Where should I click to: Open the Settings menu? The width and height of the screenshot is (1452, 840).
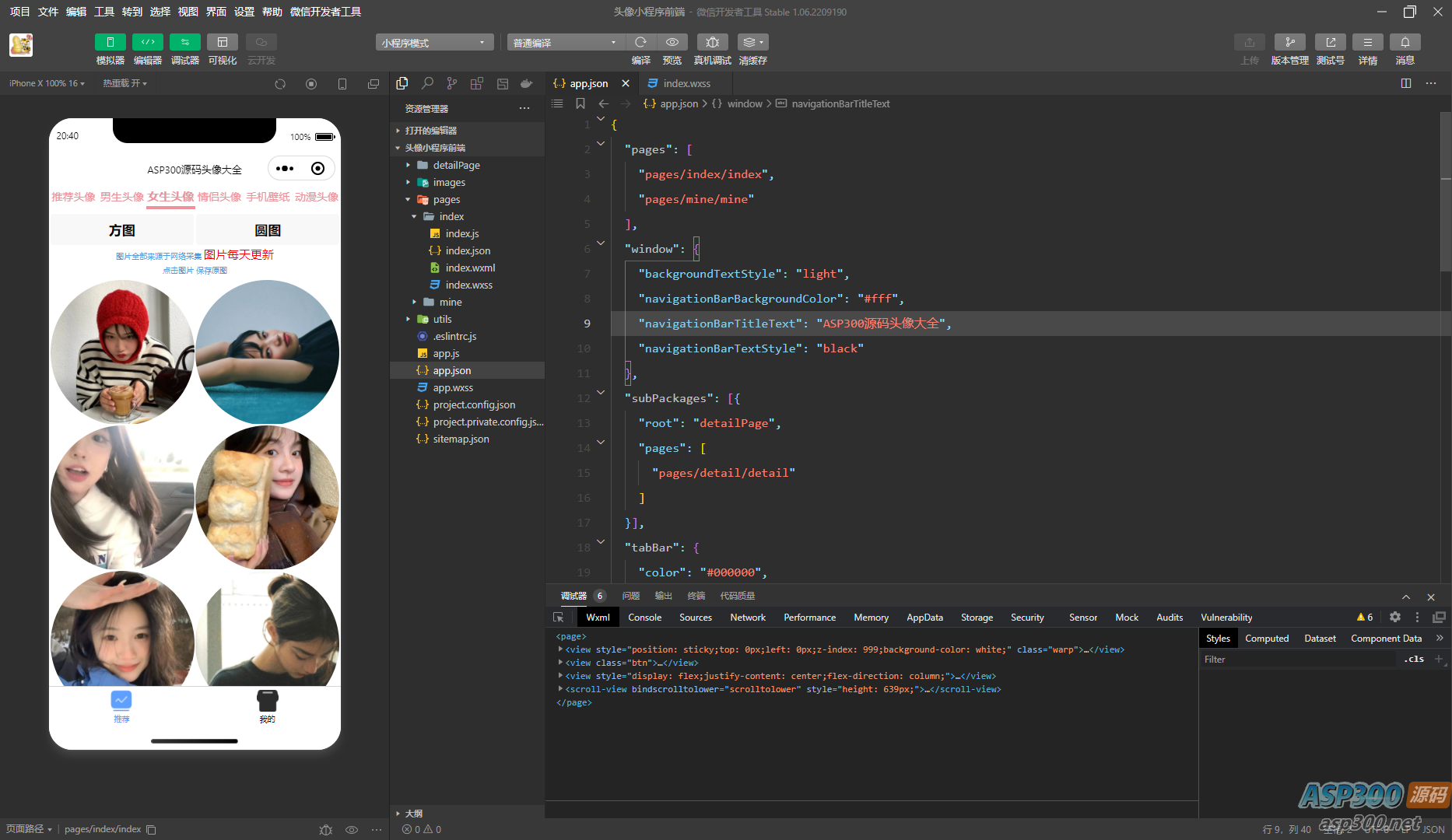click(x=244, y=12)
